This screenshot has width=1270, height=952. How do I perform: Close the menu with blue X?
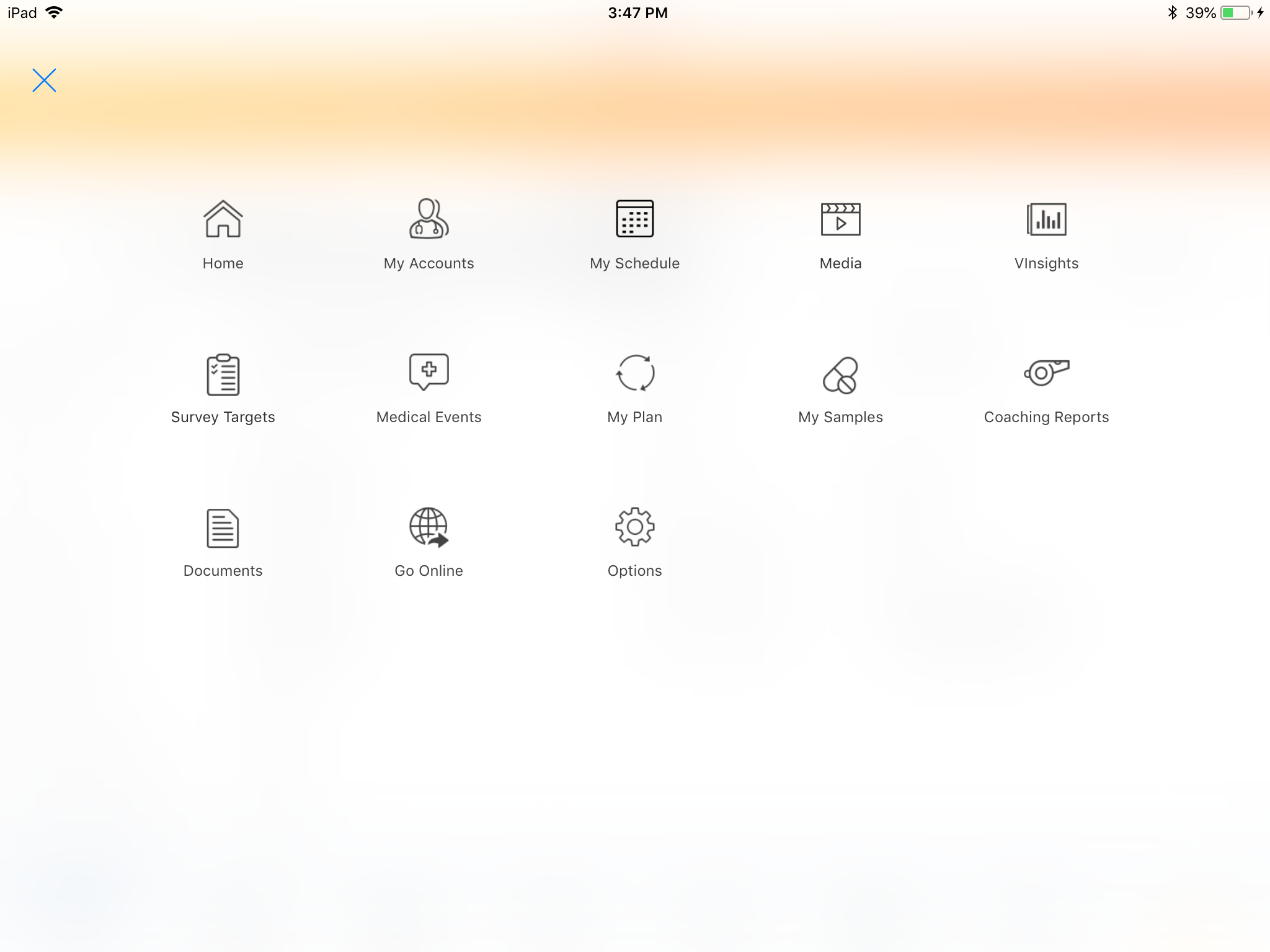tap(44, 80)
